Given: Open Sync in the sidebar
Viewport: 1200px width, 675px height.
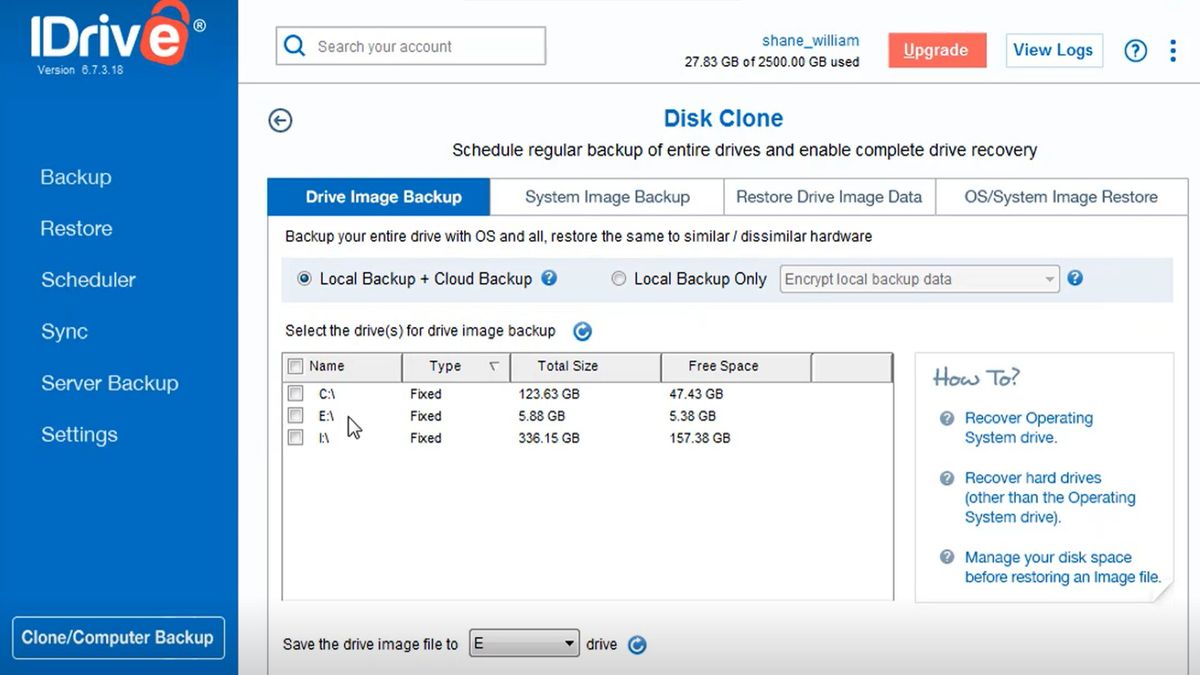Looking at the screenshot, I should 64,332.
